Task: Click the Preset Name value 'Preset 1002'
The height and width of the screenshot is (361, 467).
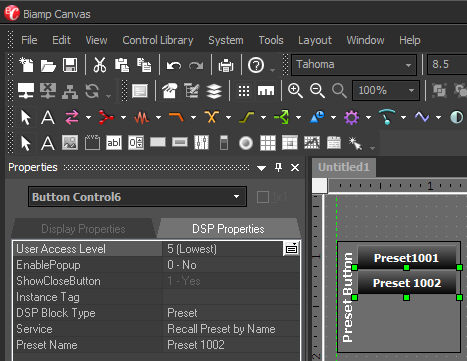Action: pyautogui.click(x=196, y=345)
